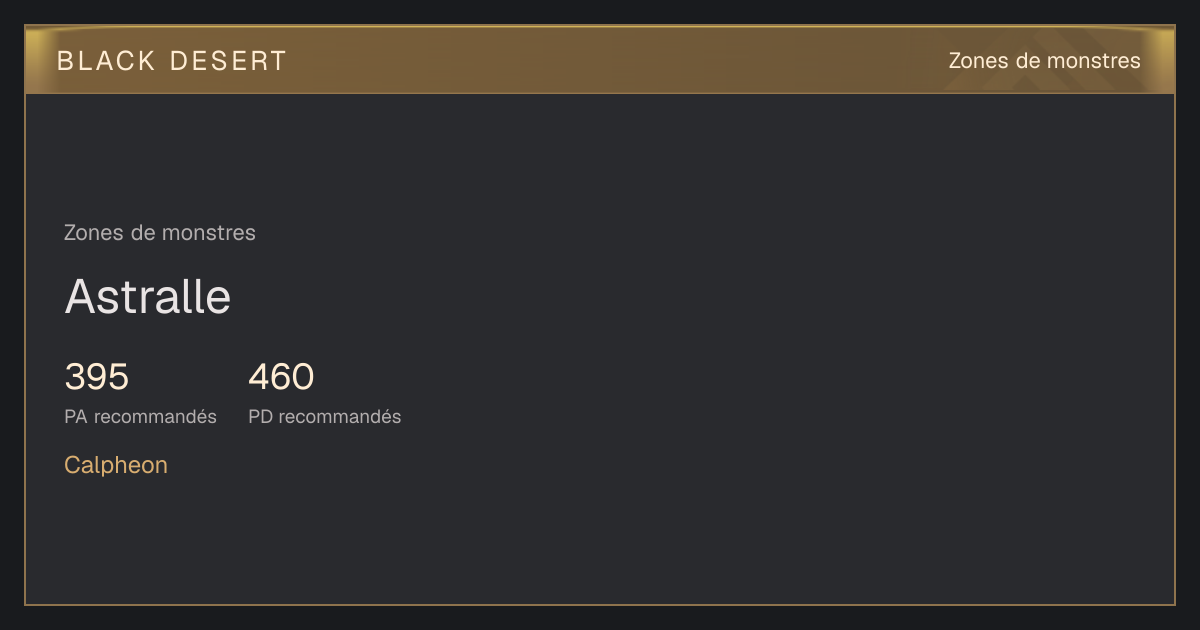Click the Astralle zone title
The width and height of the screenshot is (1200, 630).
point(148,297)
